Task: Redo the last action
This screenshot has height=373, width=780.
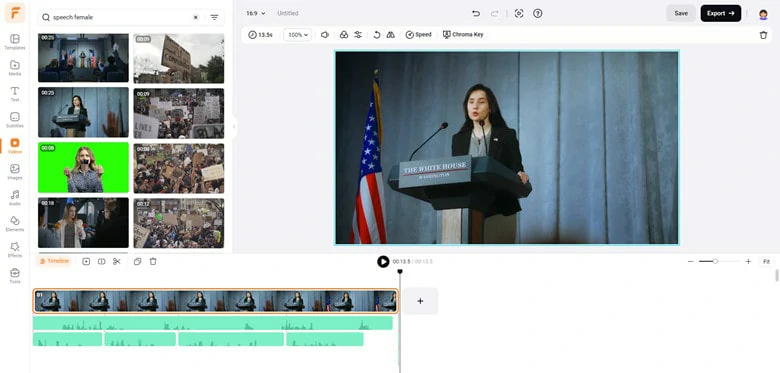Action: 494,13
